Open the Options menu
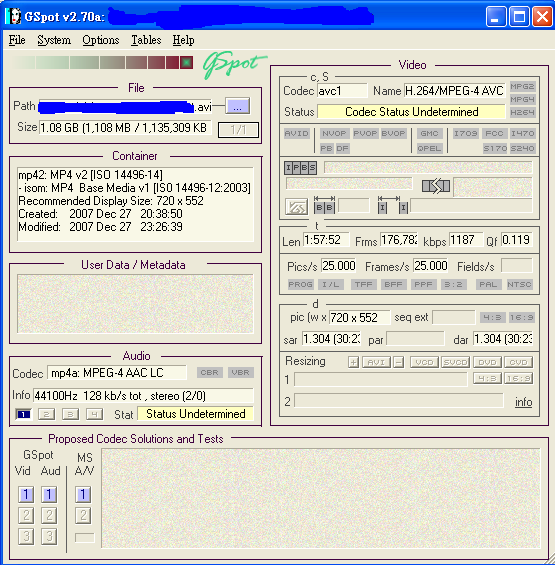Screen dimensions: 555x565 click(101, 40)
